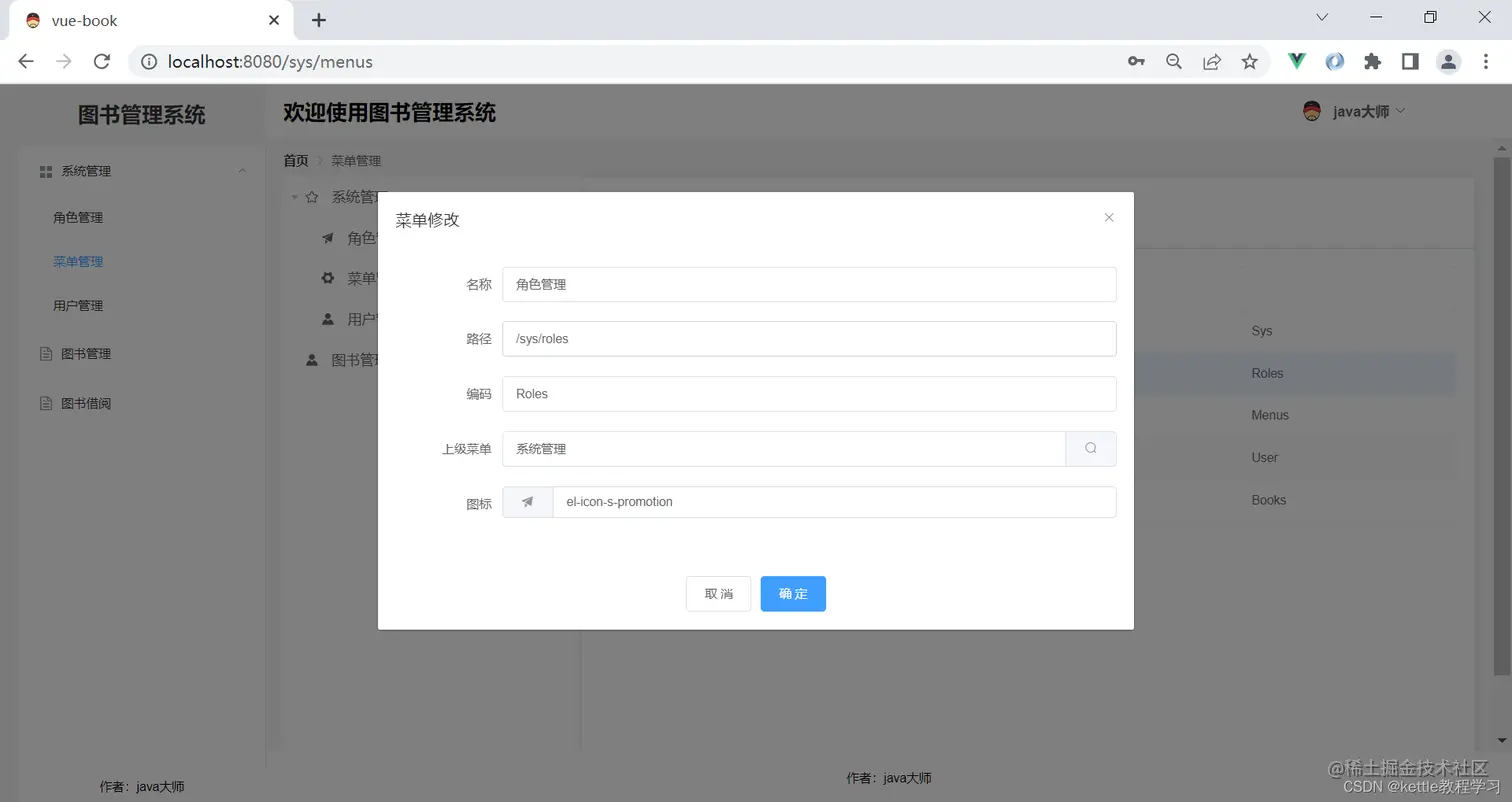Select 用户管理 in the sidebar menu
This screenshot has width=1512, height=802.
tap(77, 305)
